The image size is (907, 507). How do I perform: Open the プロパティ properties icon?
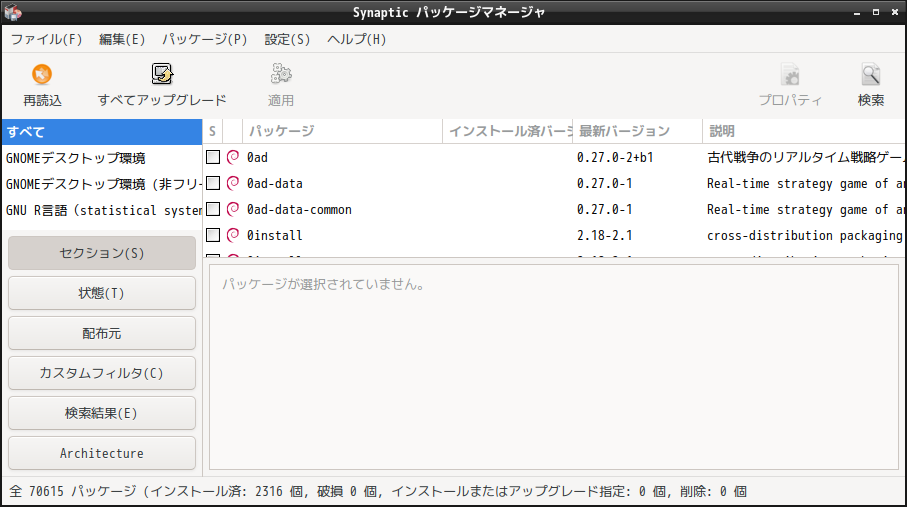(790, 74)
